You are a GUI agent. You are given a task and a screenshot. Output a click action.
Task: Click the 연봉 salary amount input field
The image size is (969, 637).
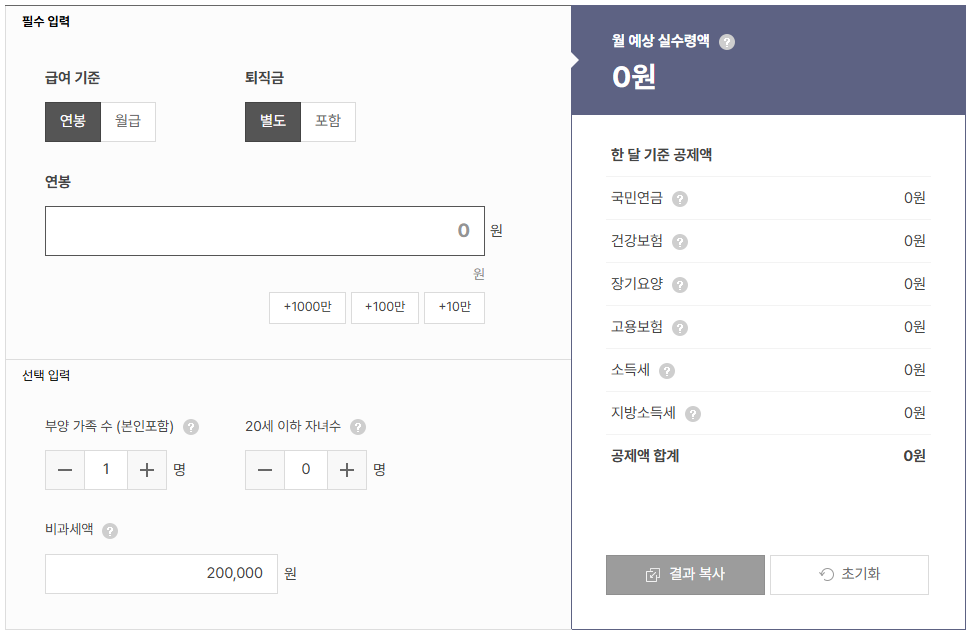[x=265, y=230]
